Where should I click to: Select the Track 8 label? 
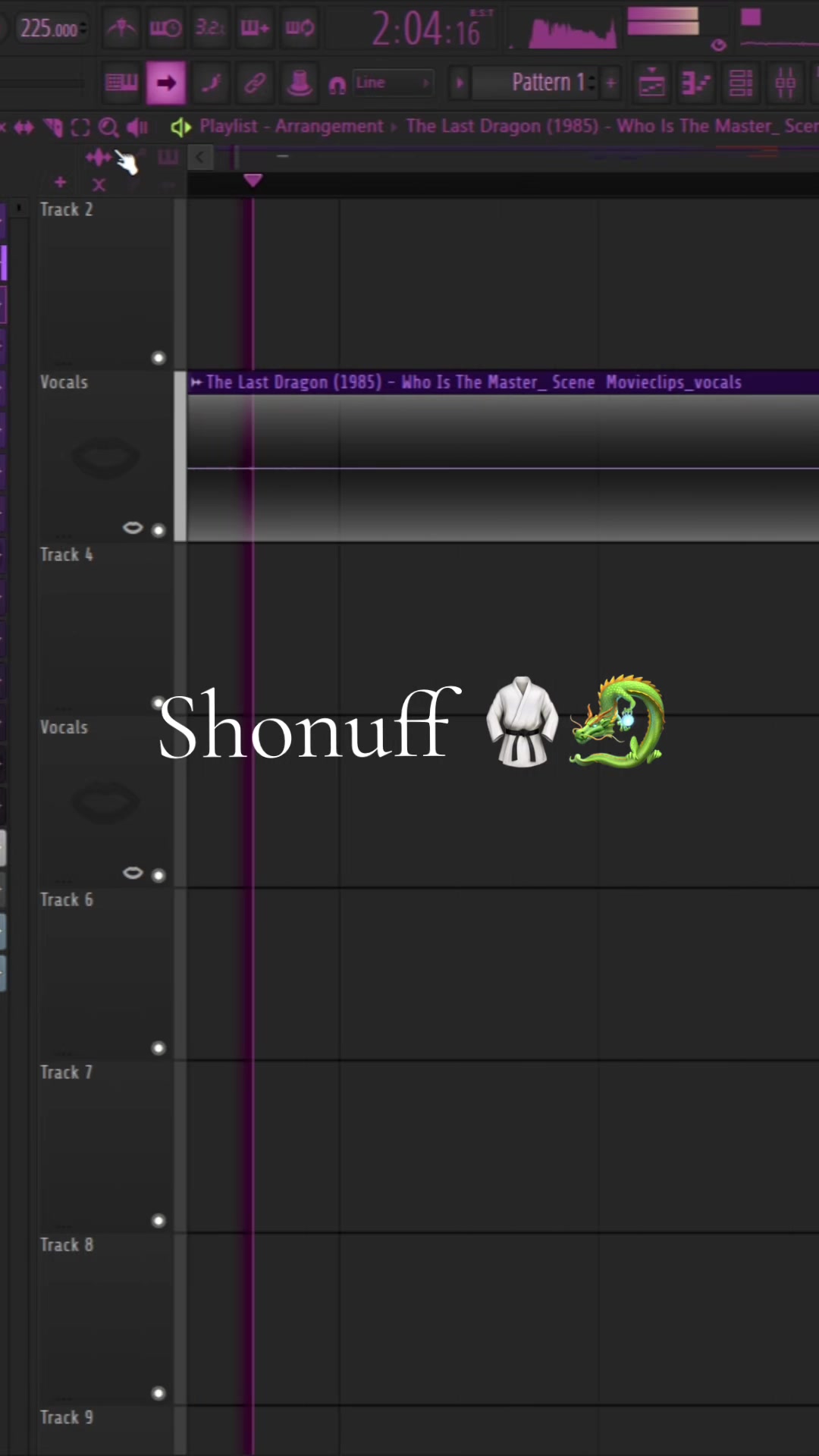click(67, 1245)
